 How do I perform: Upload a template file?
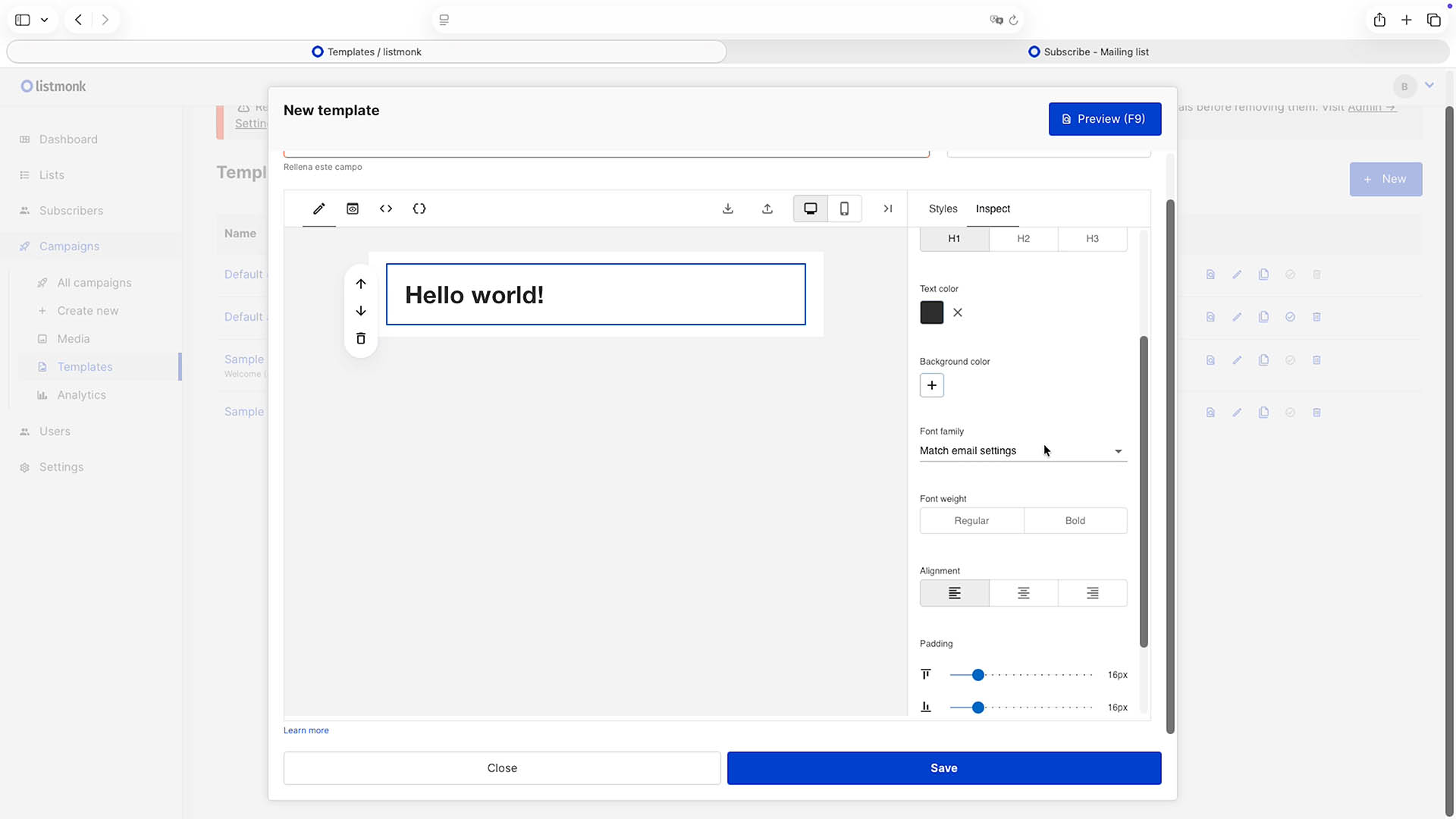767,209
